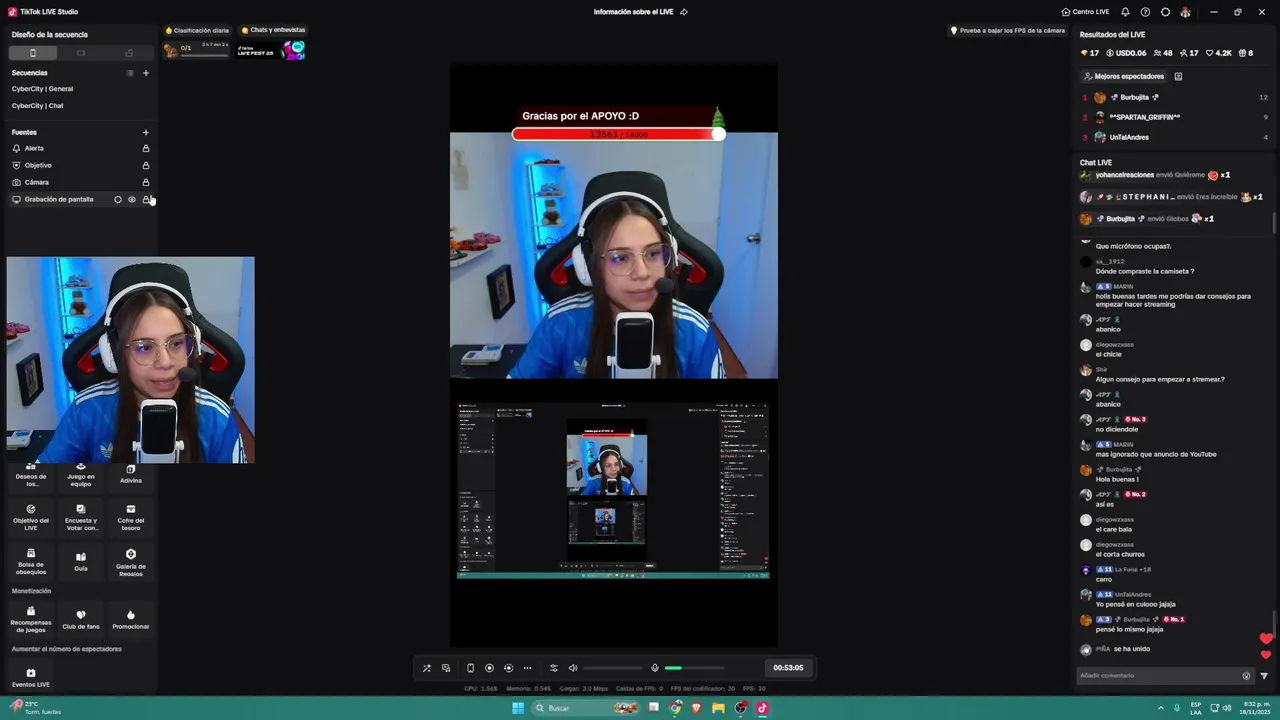
Task: Select Grabación de pantalla source
Action: pyautogui.click(x=59, y=199)
